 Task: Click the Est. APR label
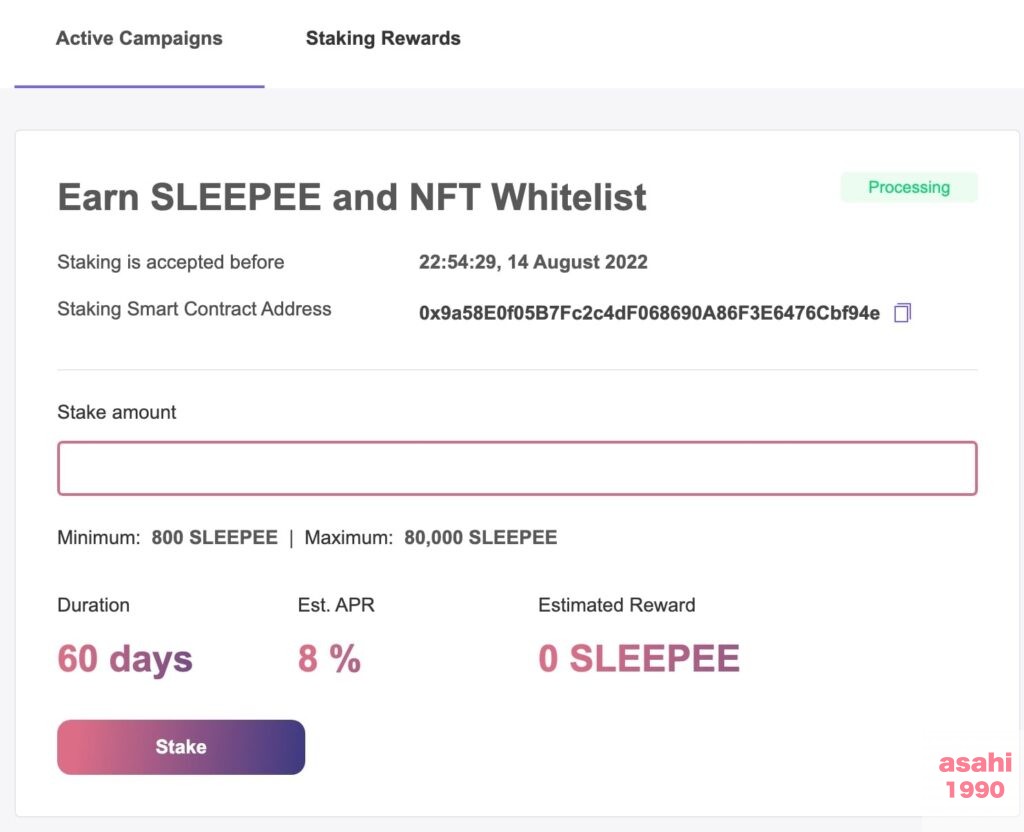pyautogui.click(x=336, y=605)
